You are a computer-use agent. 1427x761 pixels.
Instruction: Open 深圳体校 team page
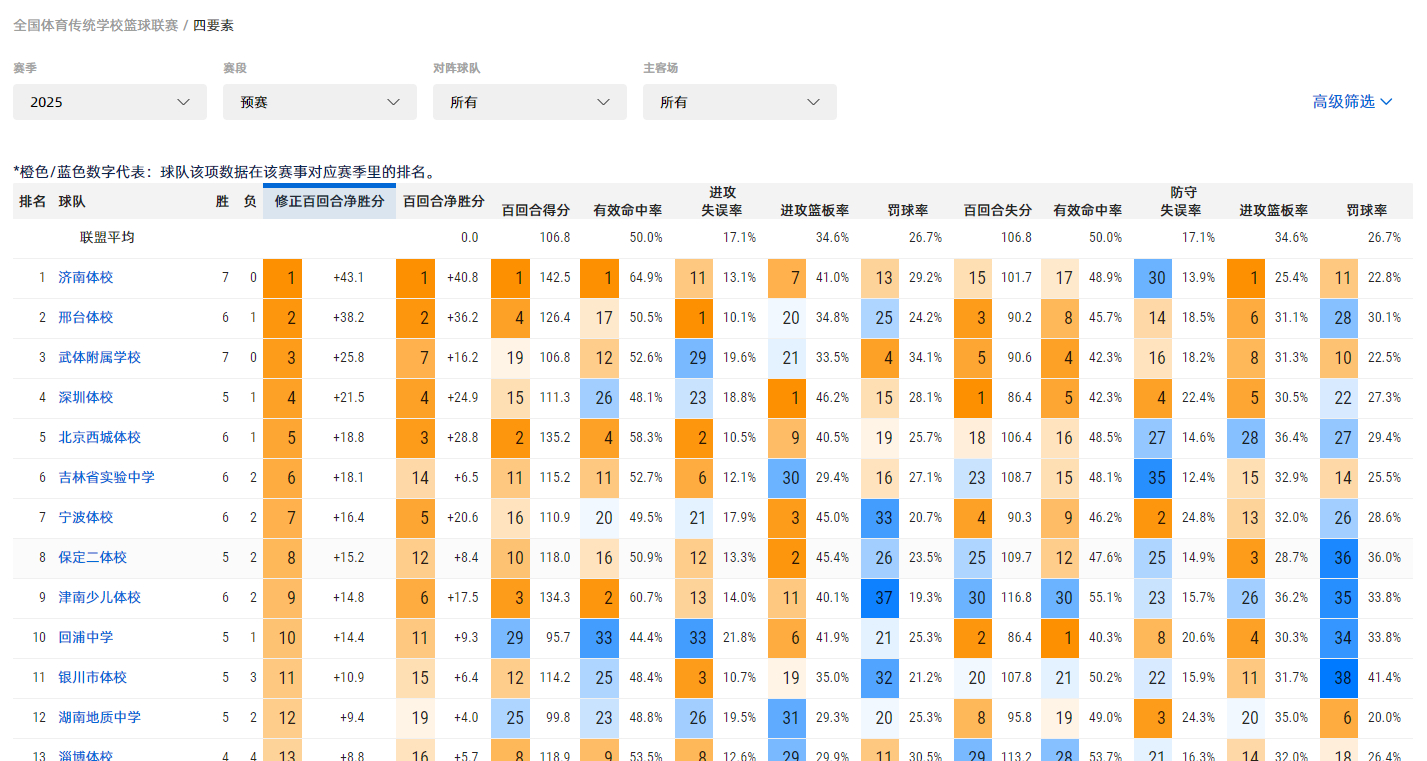[86, 398]
